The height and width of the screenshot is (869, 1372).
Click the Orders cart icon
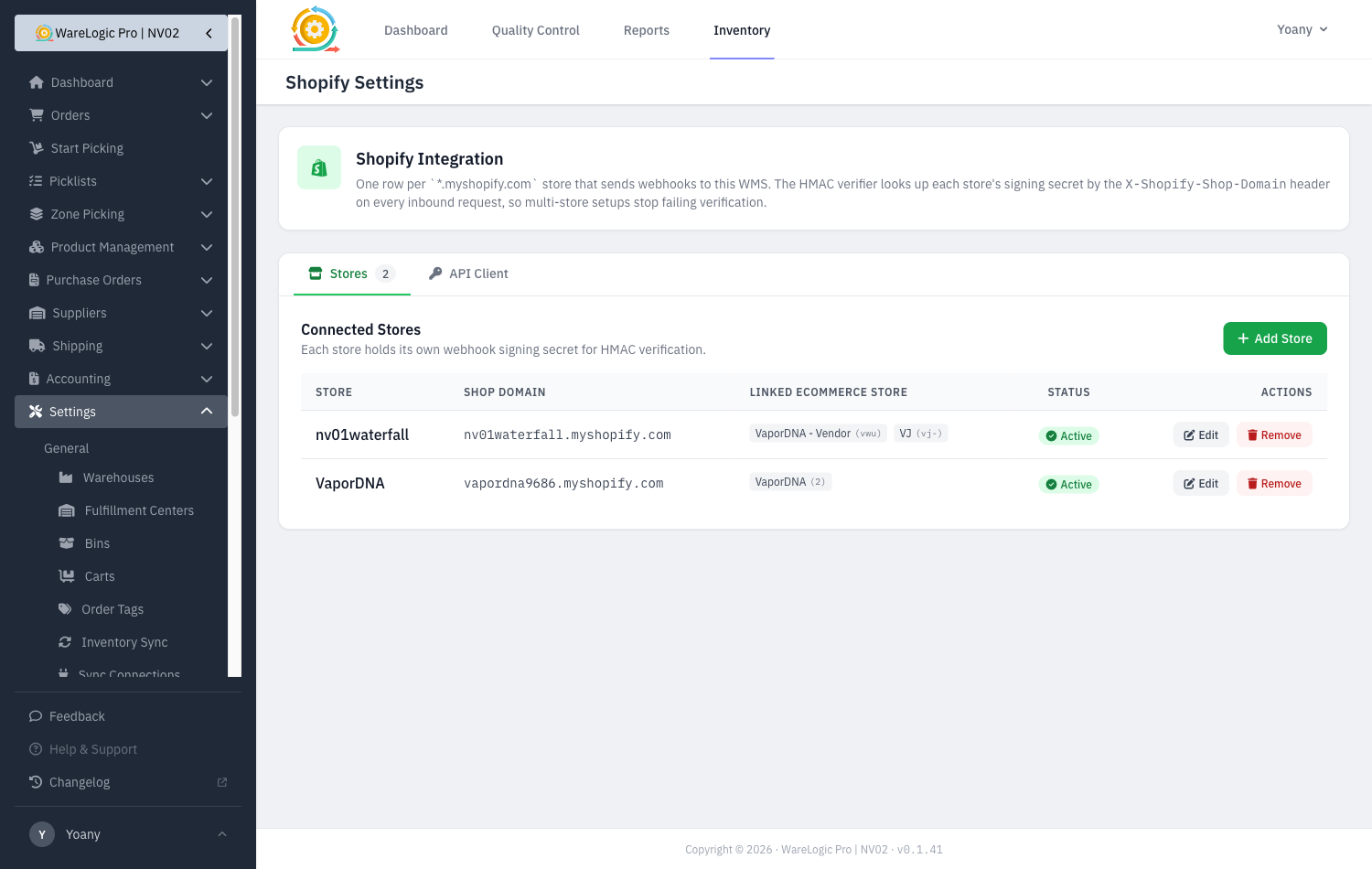pos(37,115)
